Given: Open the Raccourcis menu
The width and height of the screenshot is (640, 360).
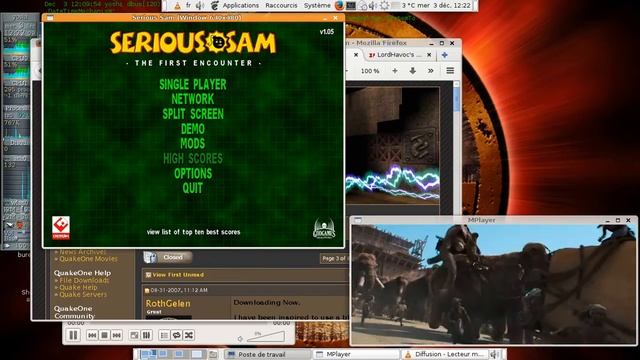Looking at the screenshot, I should [x=281, y=5].
